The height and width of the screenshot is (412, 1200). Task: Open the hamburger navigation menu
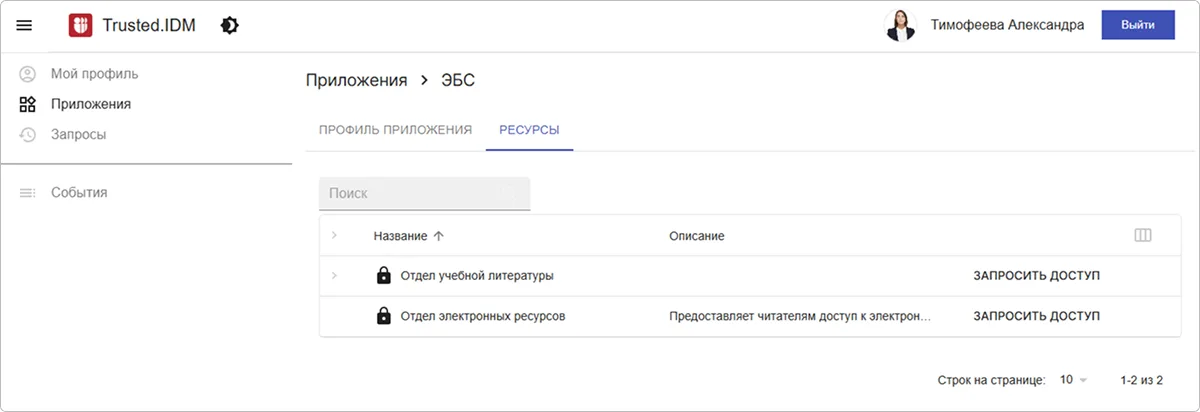click(x=25, y=26)
